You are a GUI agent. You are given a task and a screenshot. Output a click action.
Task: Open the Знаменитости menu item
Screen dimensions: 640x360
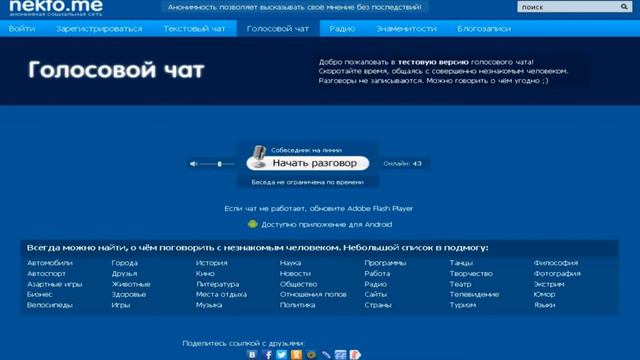coord(406,29)
